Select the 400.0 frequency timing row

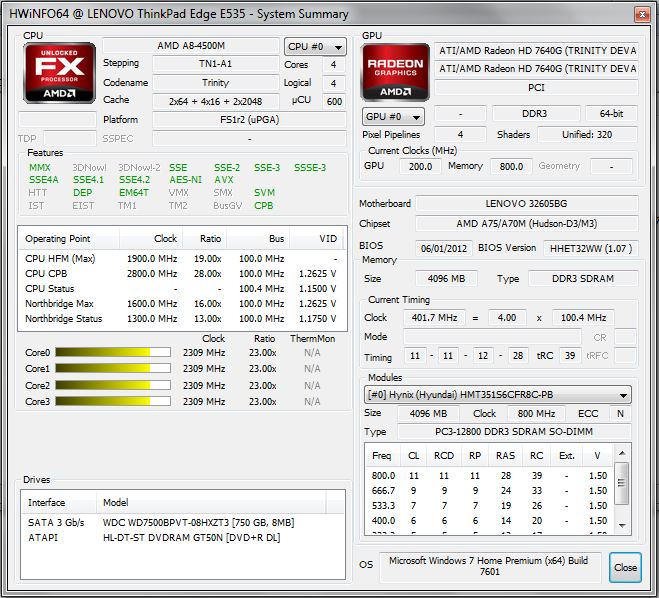pos(490,521)
